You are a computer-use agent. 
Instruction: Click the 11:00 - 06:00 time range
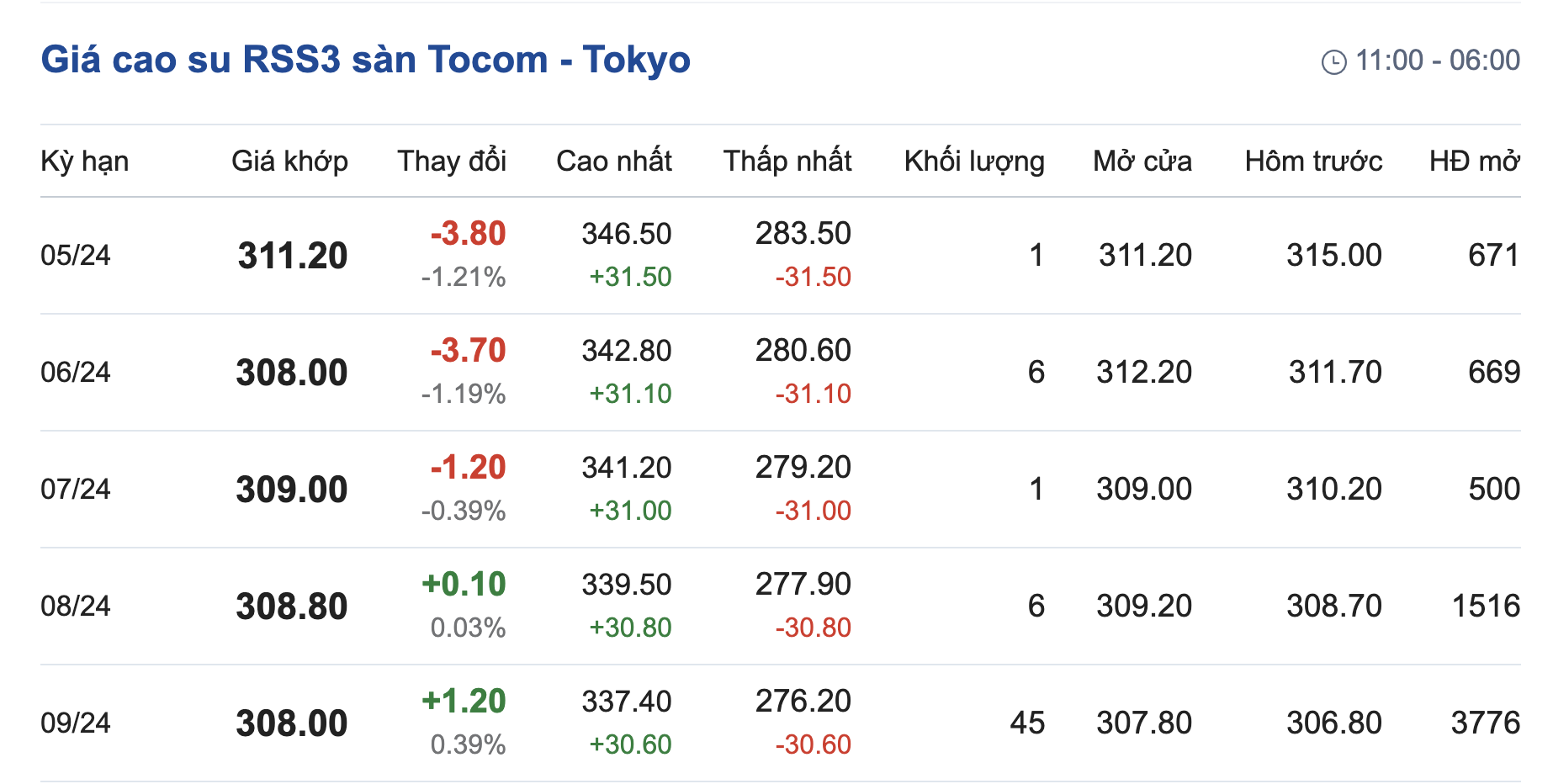(1437, 61)
